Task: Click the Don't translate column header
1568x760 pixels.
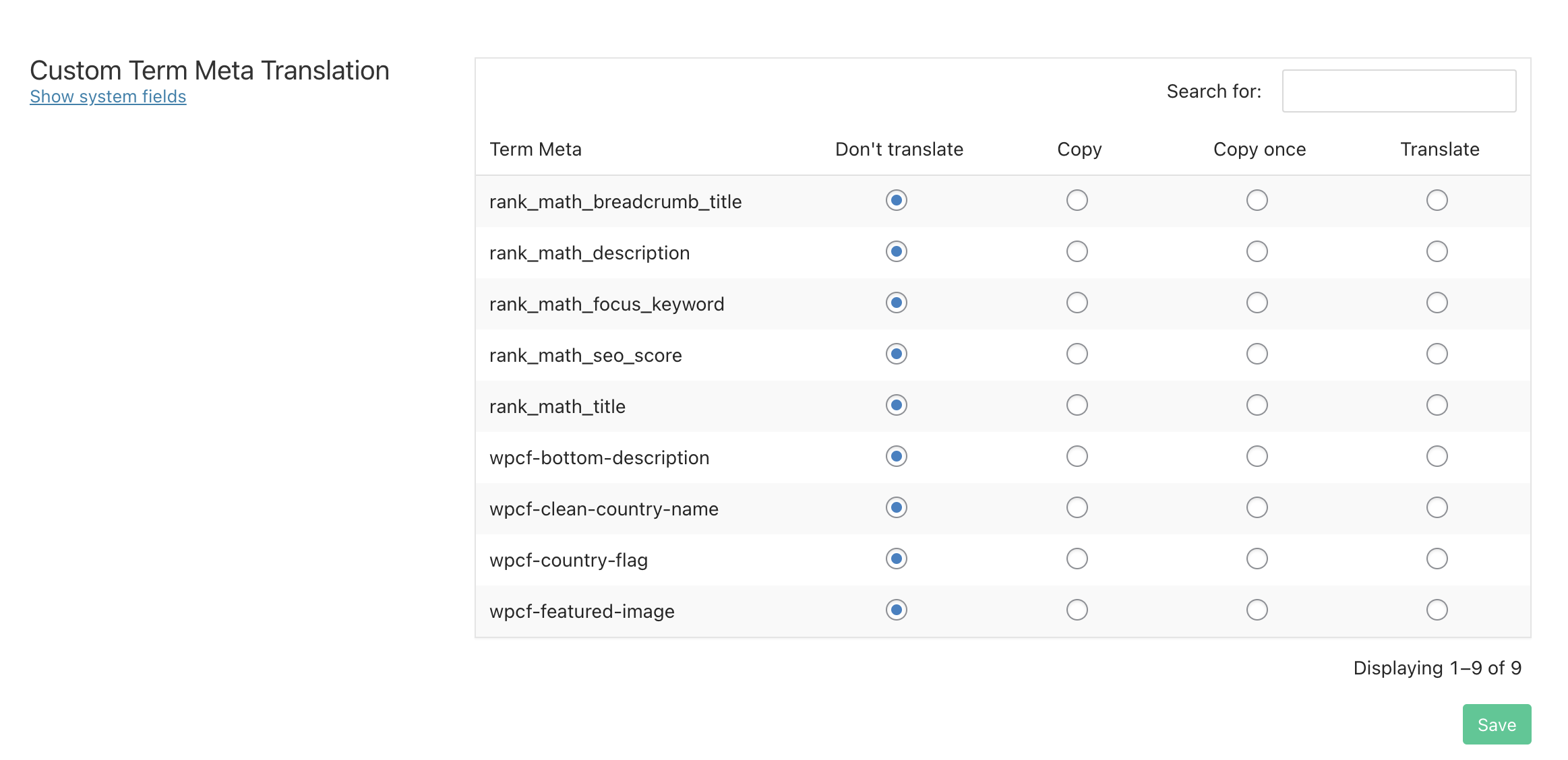Action: [x=899, y=149]
